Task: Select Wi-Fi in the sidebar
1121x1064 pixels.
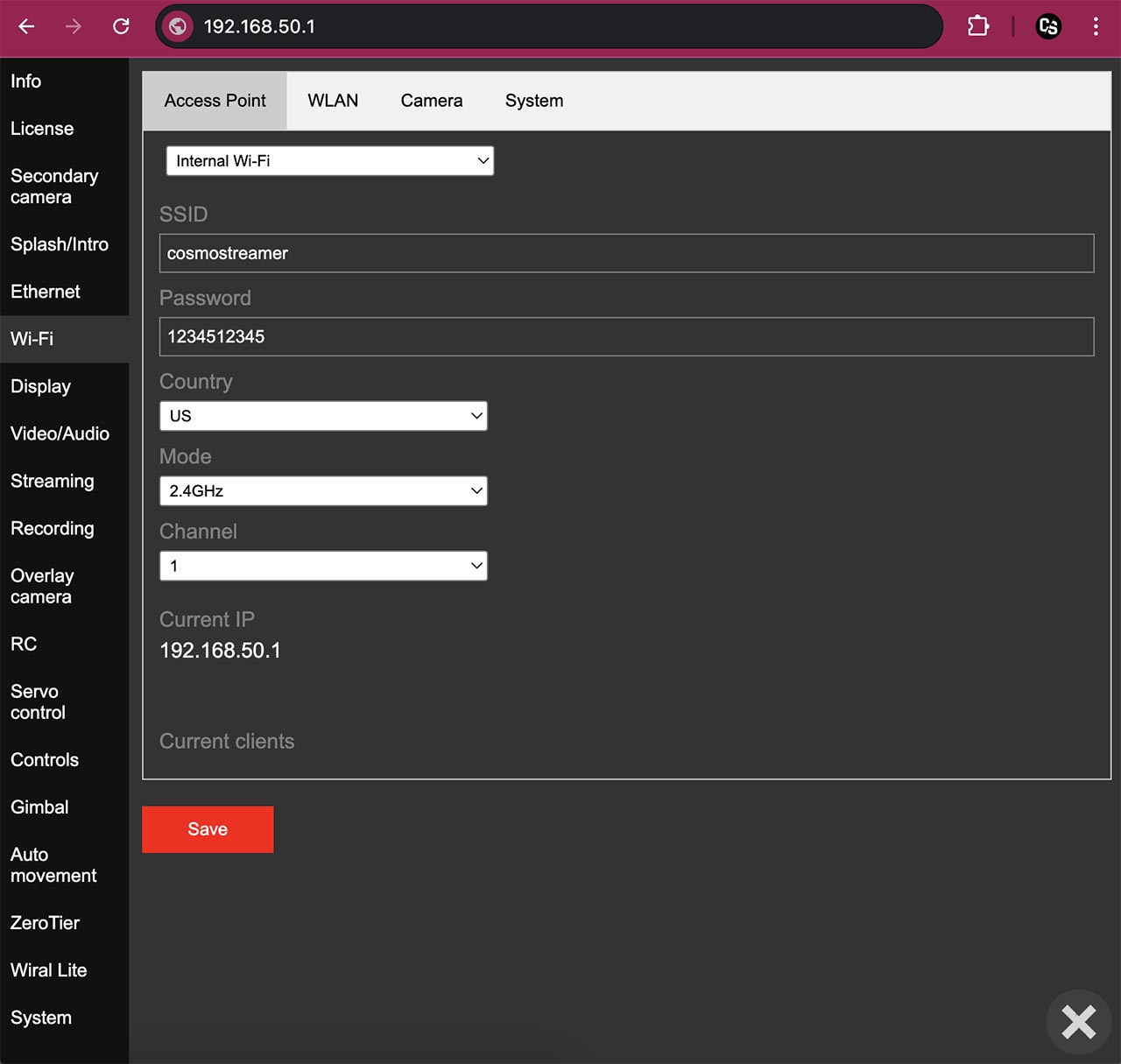Action: click(x=64, y=339)
